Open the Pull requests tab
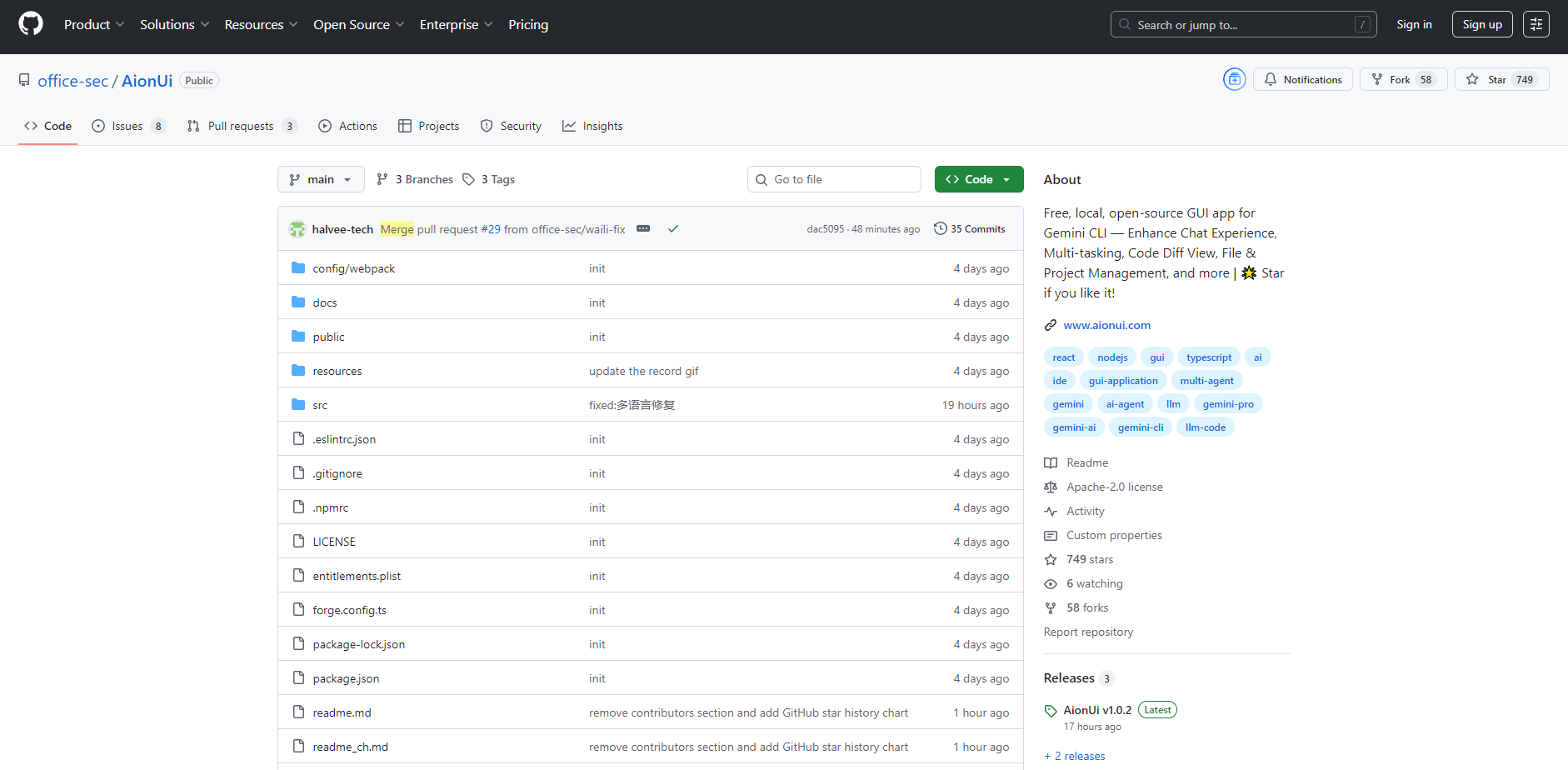 241,126
